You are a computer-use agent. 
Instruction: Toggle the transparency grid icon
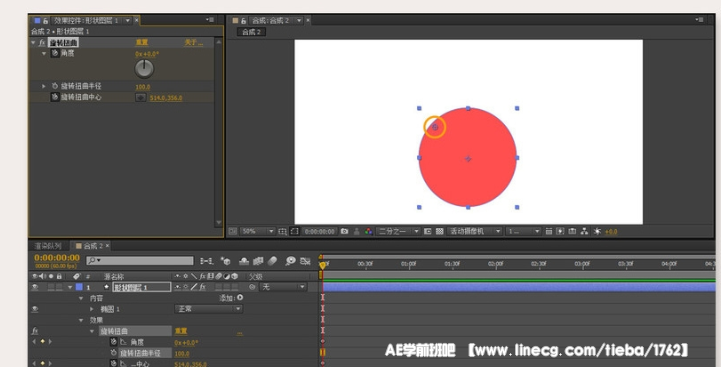440,231
